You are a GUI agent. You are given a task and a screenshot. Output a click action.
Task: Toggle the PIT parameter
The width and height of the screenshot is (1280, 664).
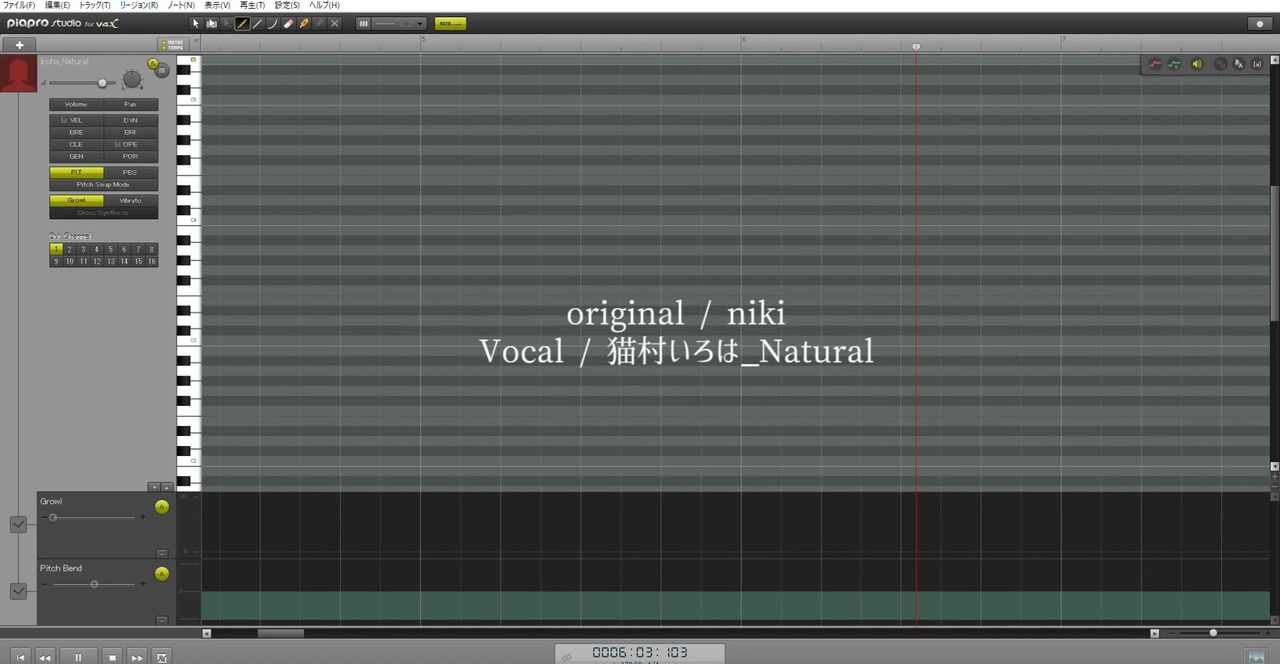tap(76, 172)
